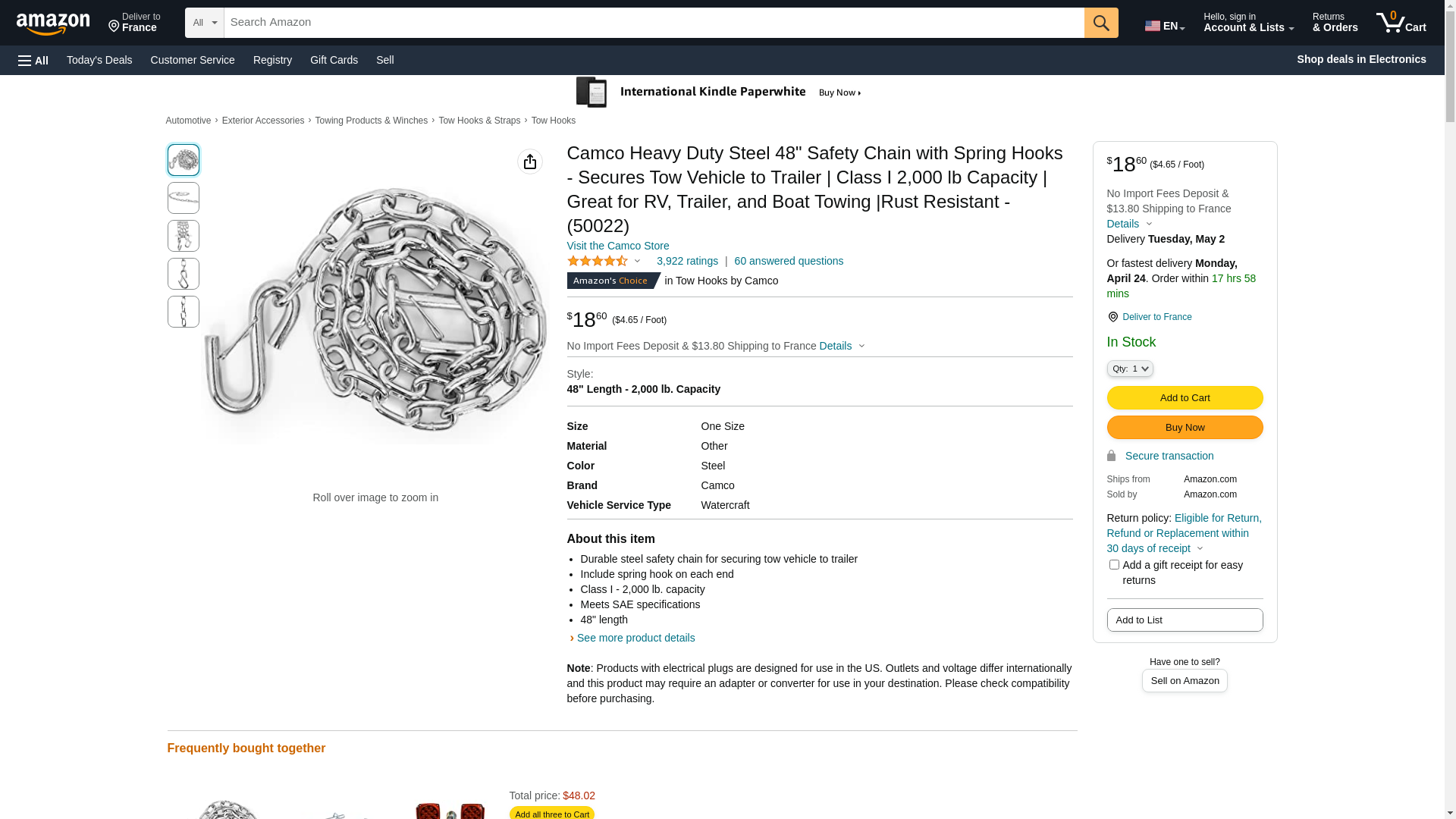The height and width of the screenshot is (819, 1456).
Task: Click the star rating icons
Action: click(x=598, y=261)
